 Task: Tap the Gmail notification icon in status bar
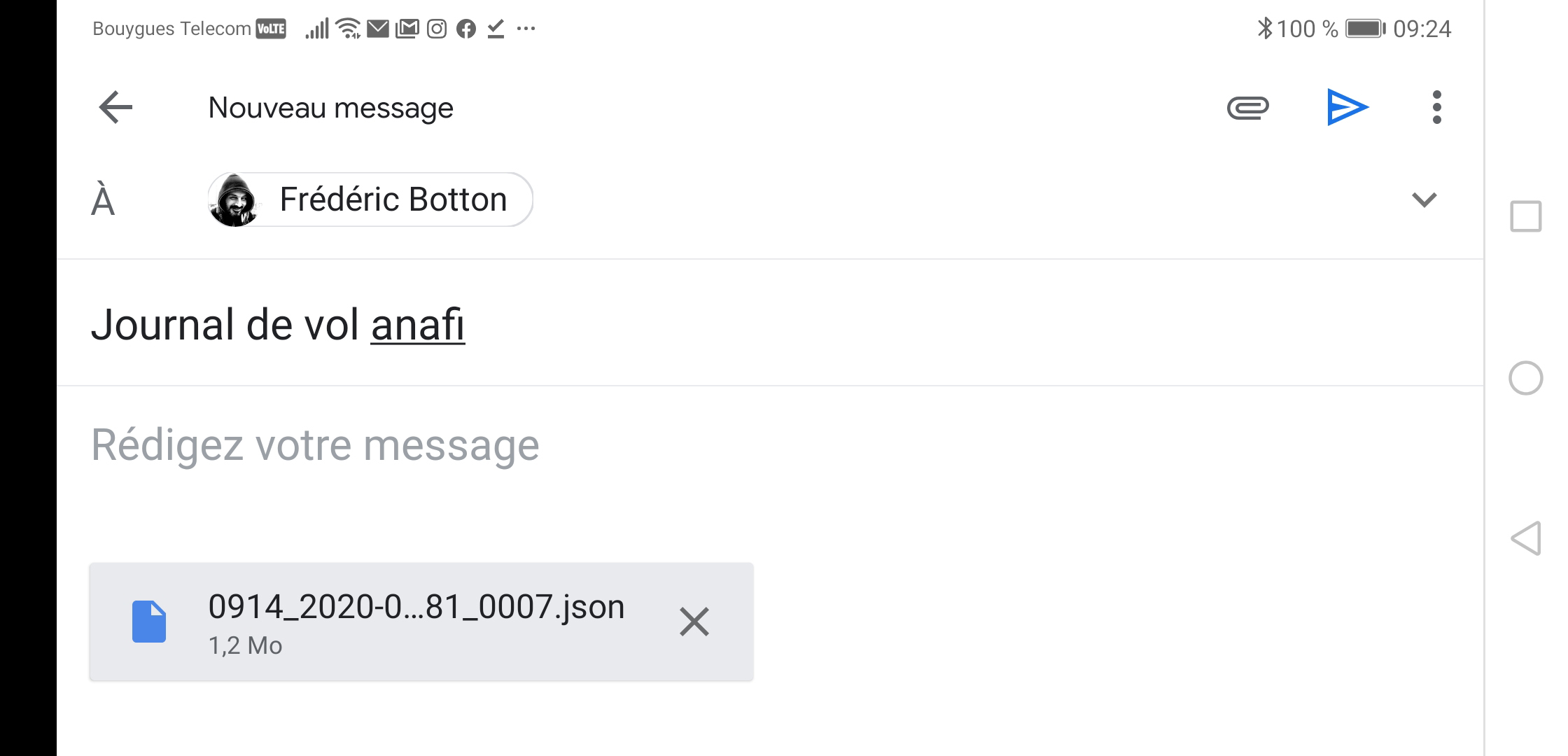point(407,29)
